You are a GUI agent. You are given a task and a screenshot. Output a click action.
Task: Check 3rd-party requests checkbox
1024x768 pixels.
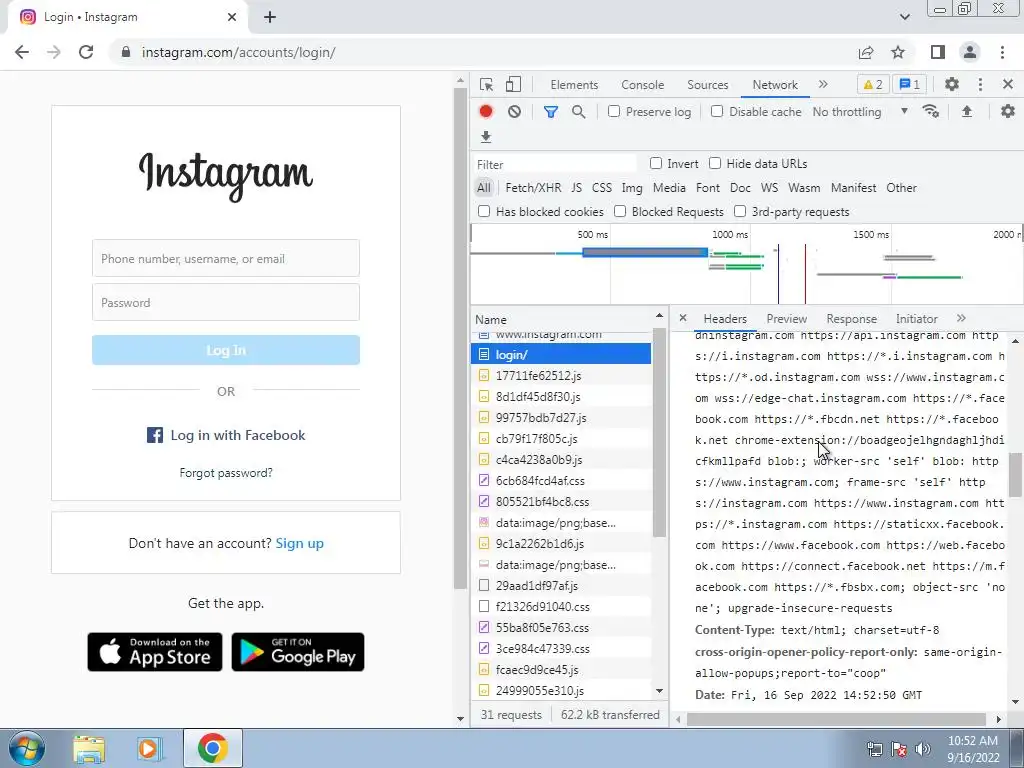pos(740,212)
